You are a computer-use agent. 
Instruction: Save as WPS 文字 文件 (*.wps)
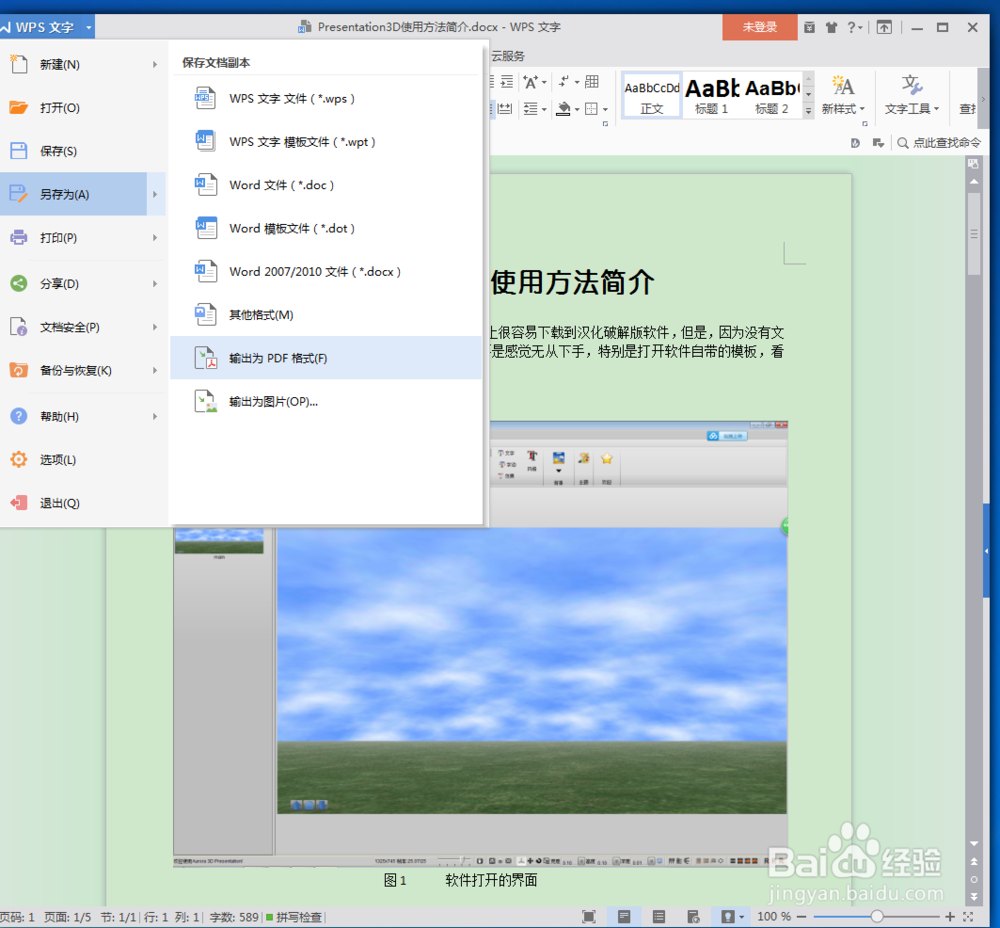325,98
